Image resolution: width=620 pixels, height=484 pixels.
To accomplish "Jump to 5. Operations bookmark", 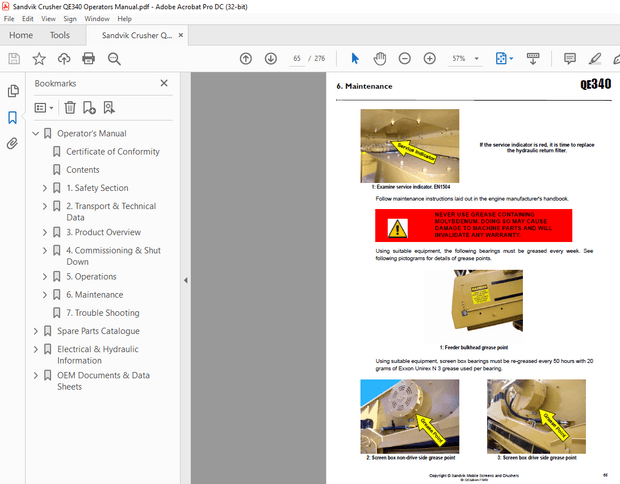I will (x=91, y=277).
